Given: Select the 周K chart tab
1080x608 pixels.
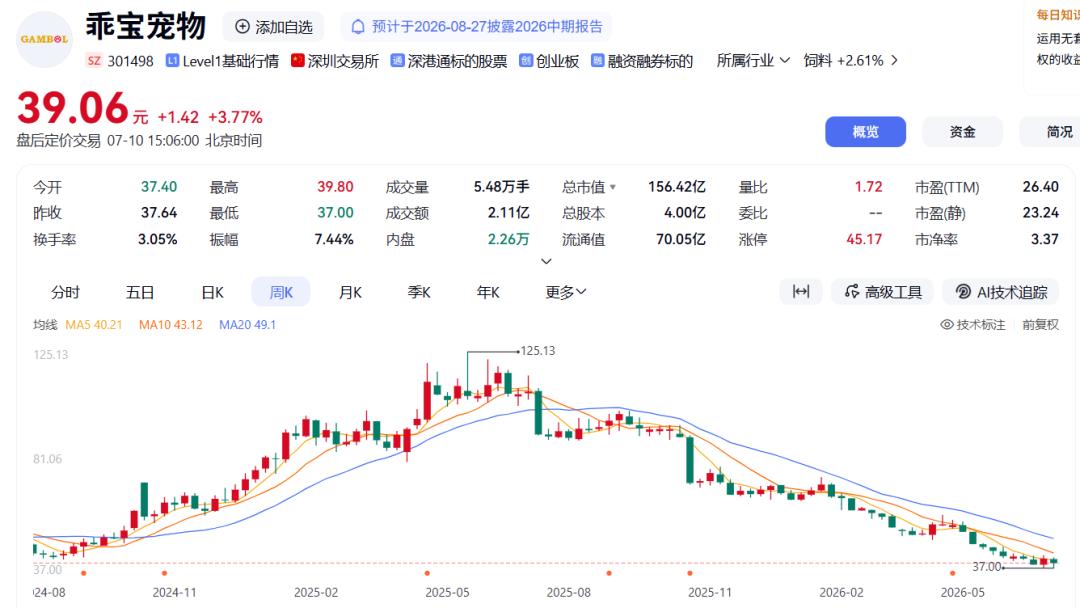Looking at the screenshot, I should 281,292.
